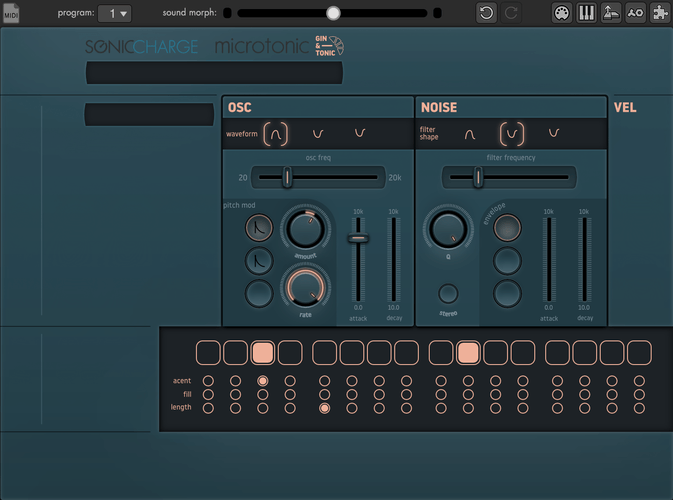673x500 pixels.
Task: Select the middle pitch mod mode button
Action: point(259,261)
